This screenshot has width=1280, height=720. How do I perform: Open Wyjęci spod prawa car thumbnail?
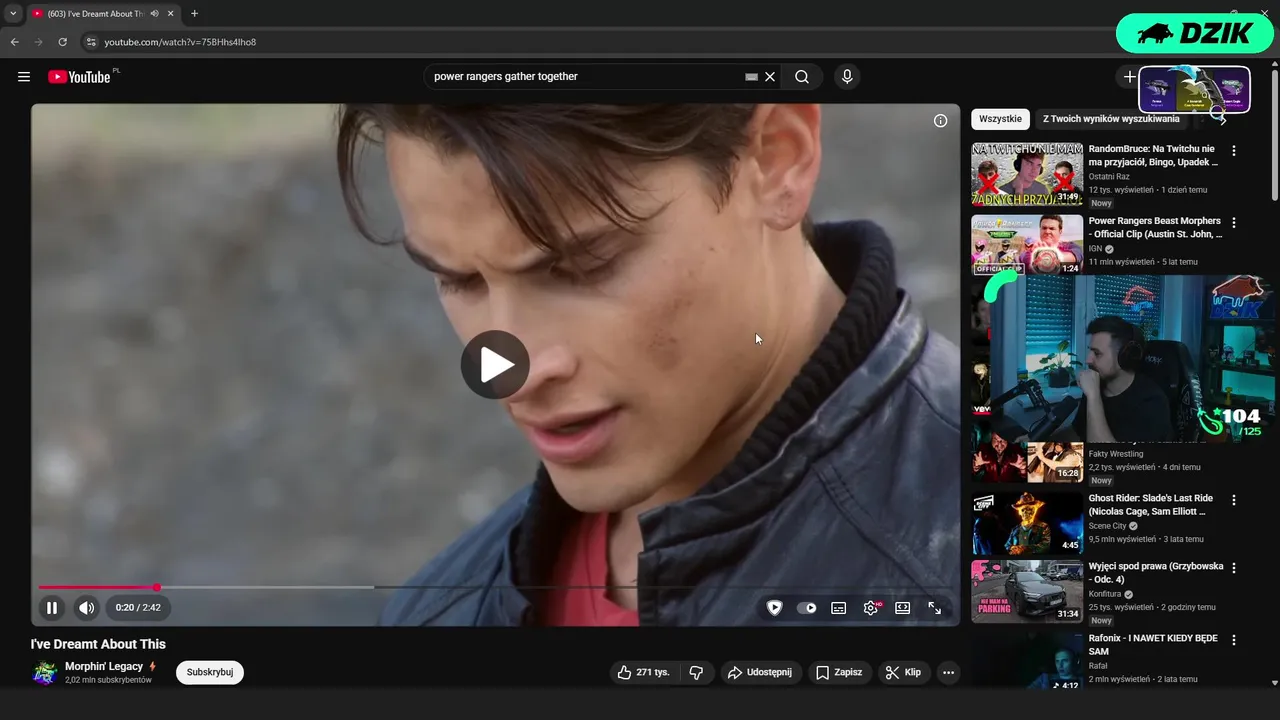pyautogui.click(x=1027, y=591)
